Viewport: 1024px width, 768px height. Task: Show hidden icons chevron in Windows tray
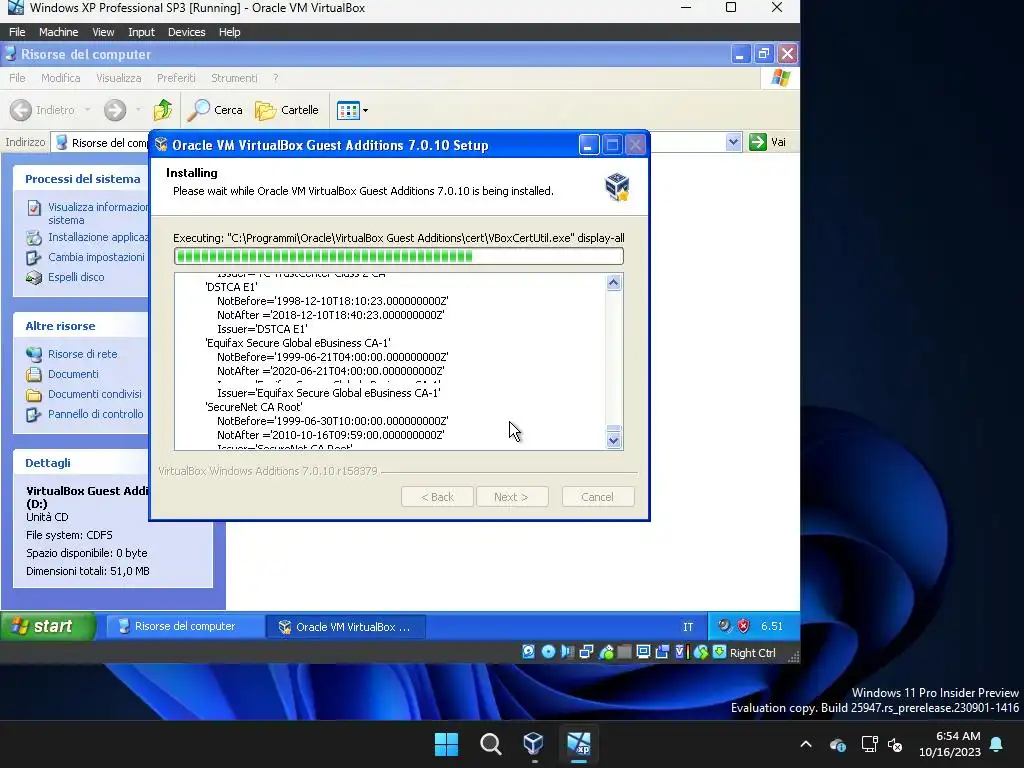click(x=806, y=744)
